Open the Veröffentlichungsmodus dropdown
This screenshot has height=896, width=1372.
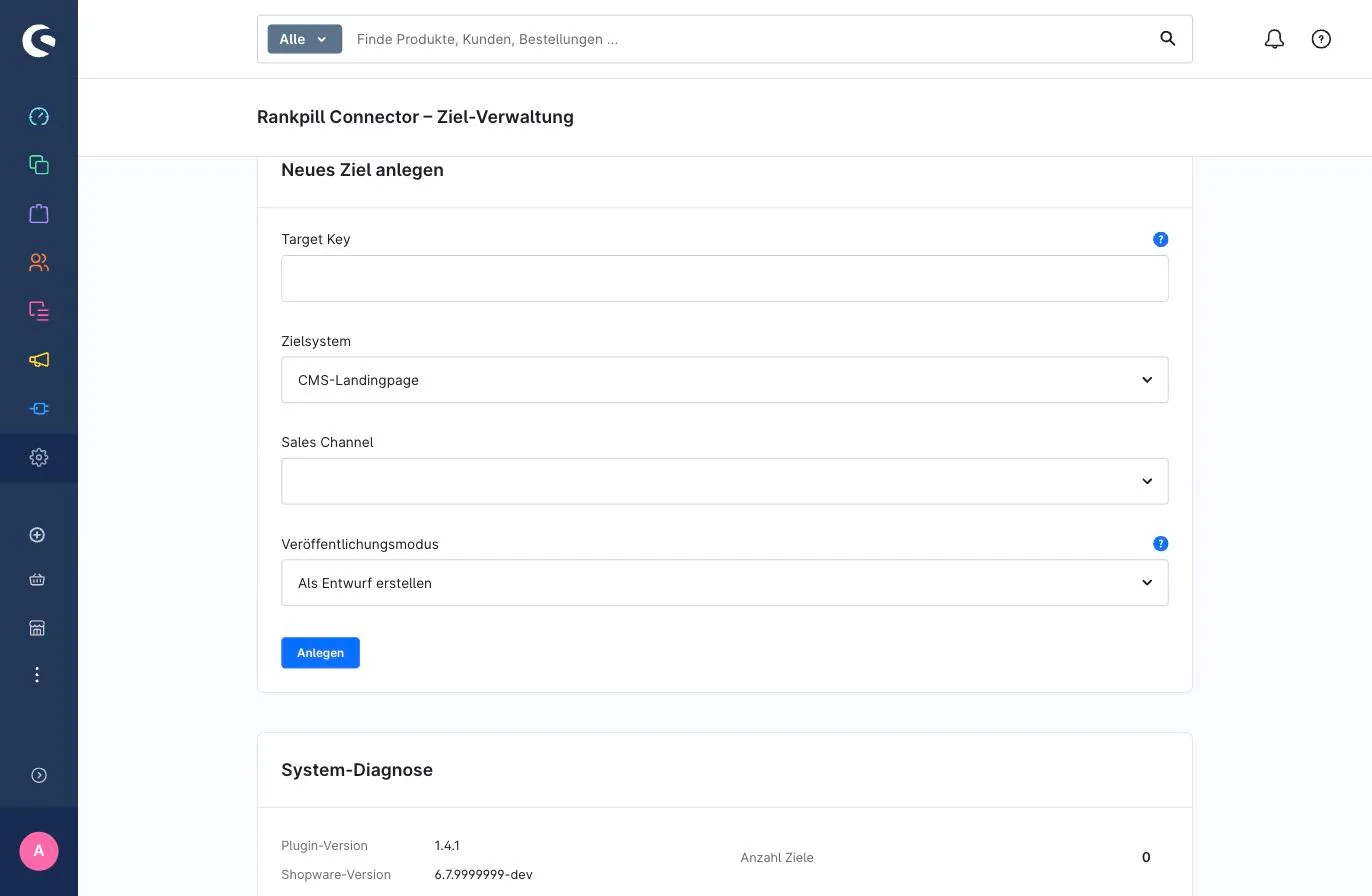pos(725,583)
